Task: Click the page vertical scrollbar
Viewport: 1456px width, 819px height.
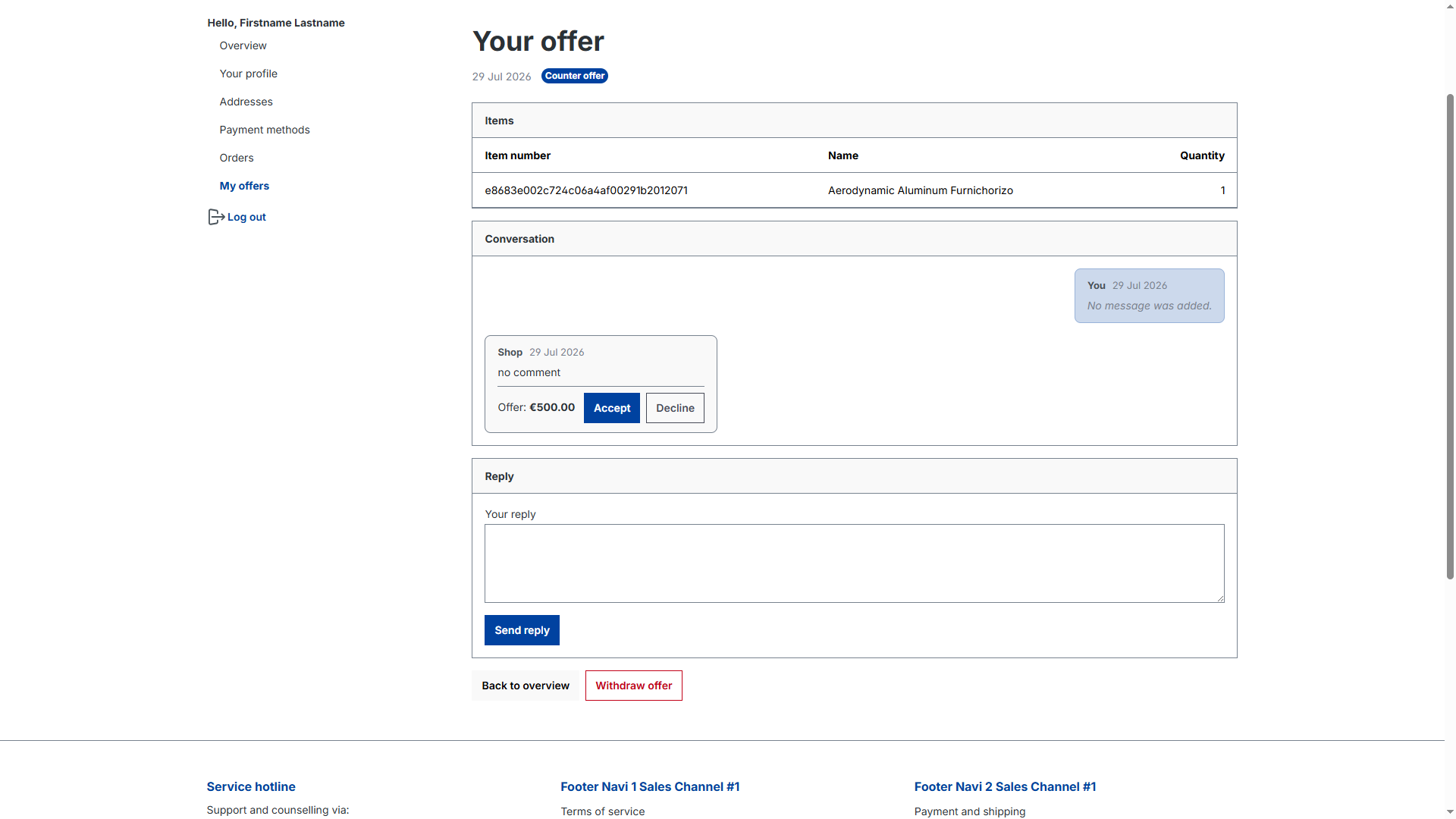Action: pos(1450,336)
